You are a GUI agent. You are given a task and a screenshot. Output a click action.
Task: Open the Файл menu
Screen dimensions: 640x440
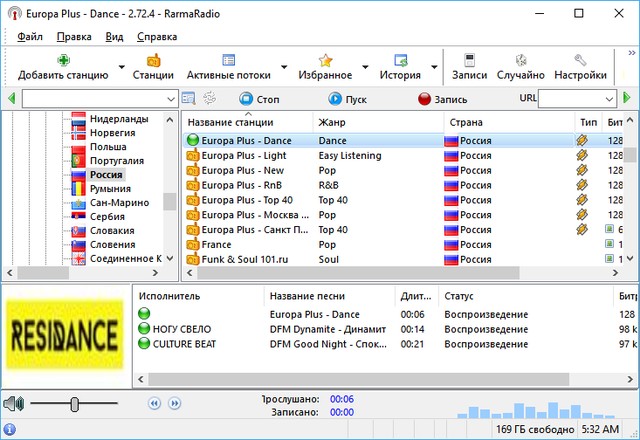(30, 36)
